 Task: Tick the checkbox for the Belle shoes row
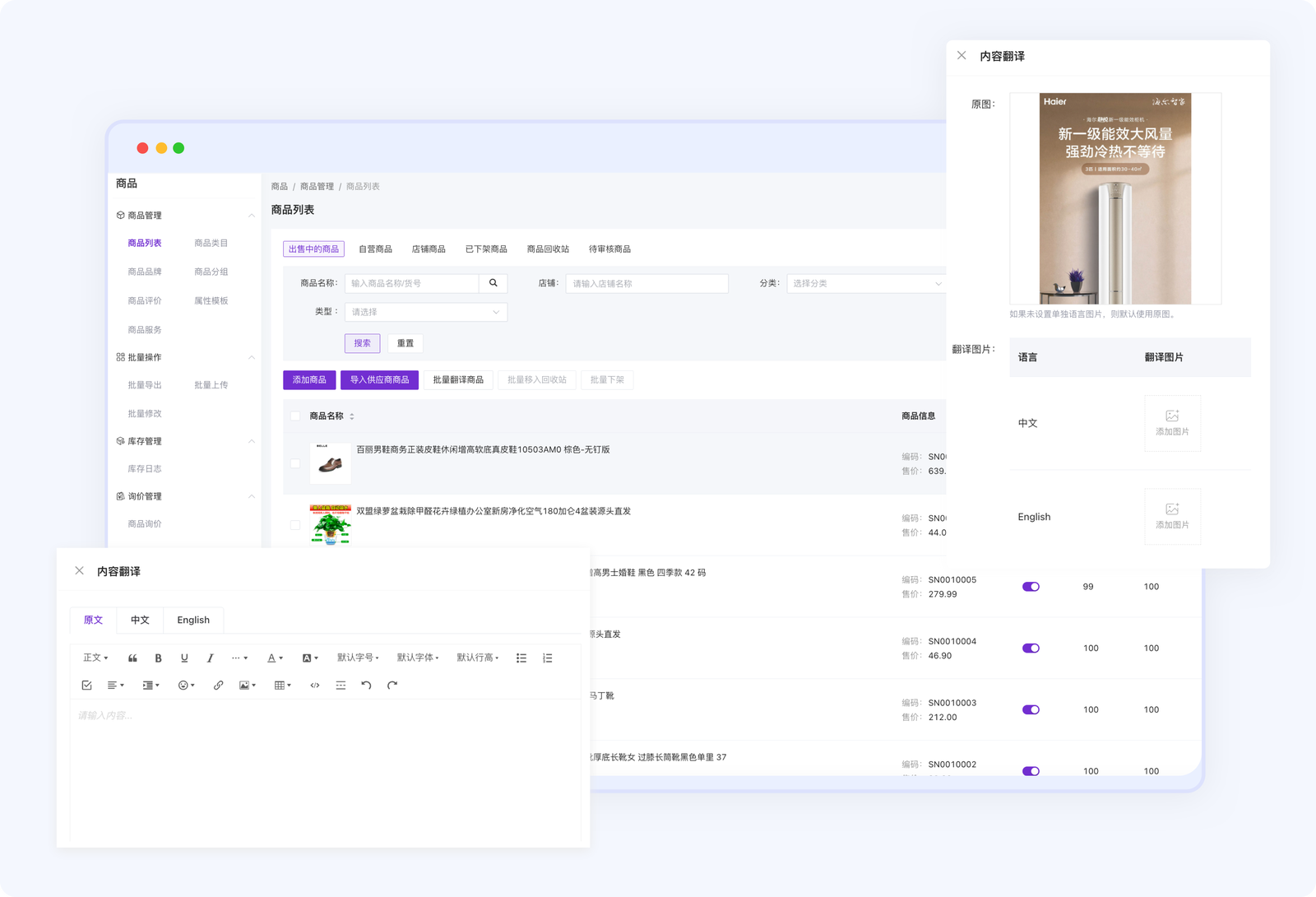pyautogui.click(x=295, y=463)
